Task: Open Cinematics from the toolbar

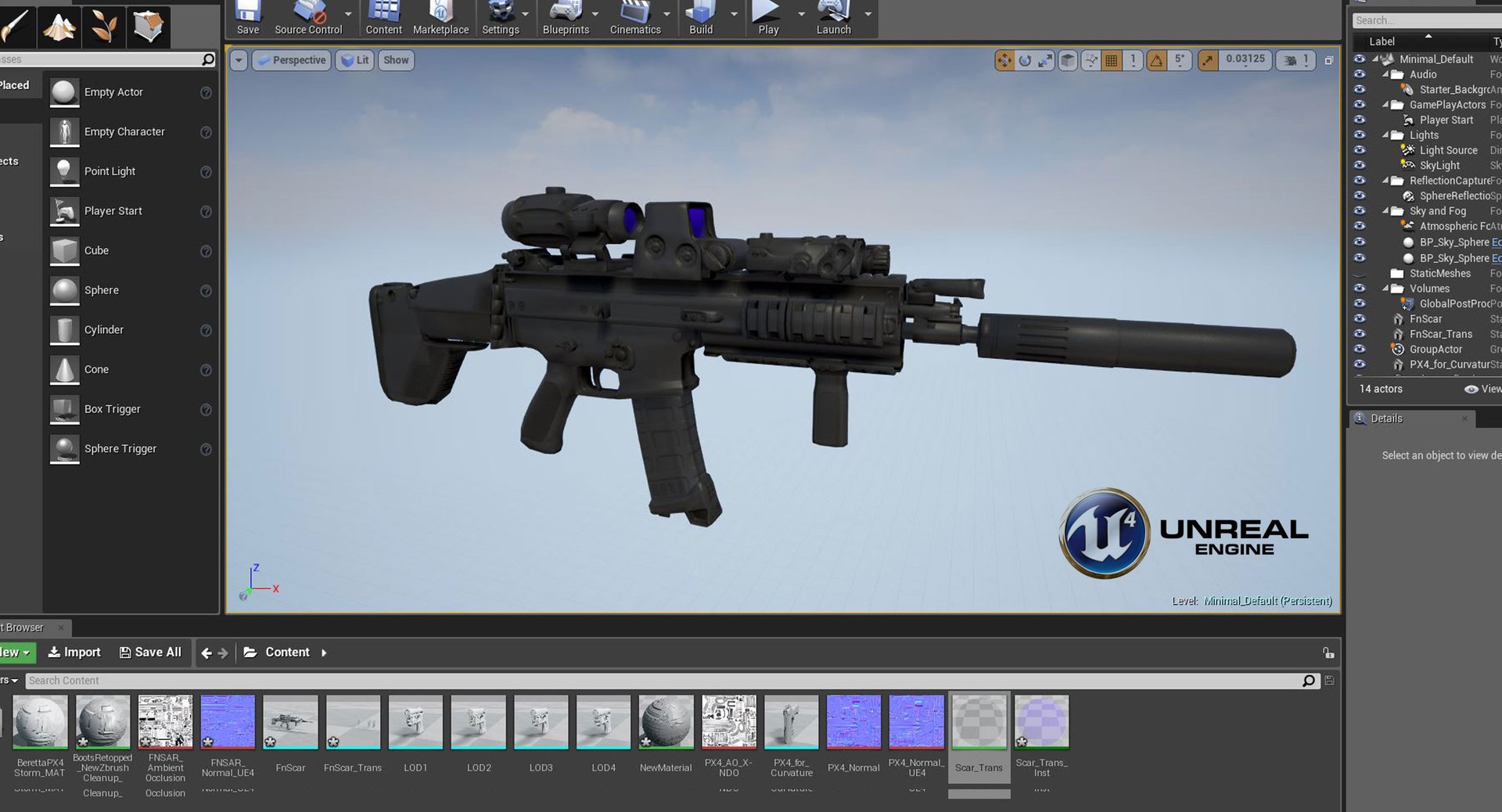Action: pyautogui.click(x=635, y=17)
